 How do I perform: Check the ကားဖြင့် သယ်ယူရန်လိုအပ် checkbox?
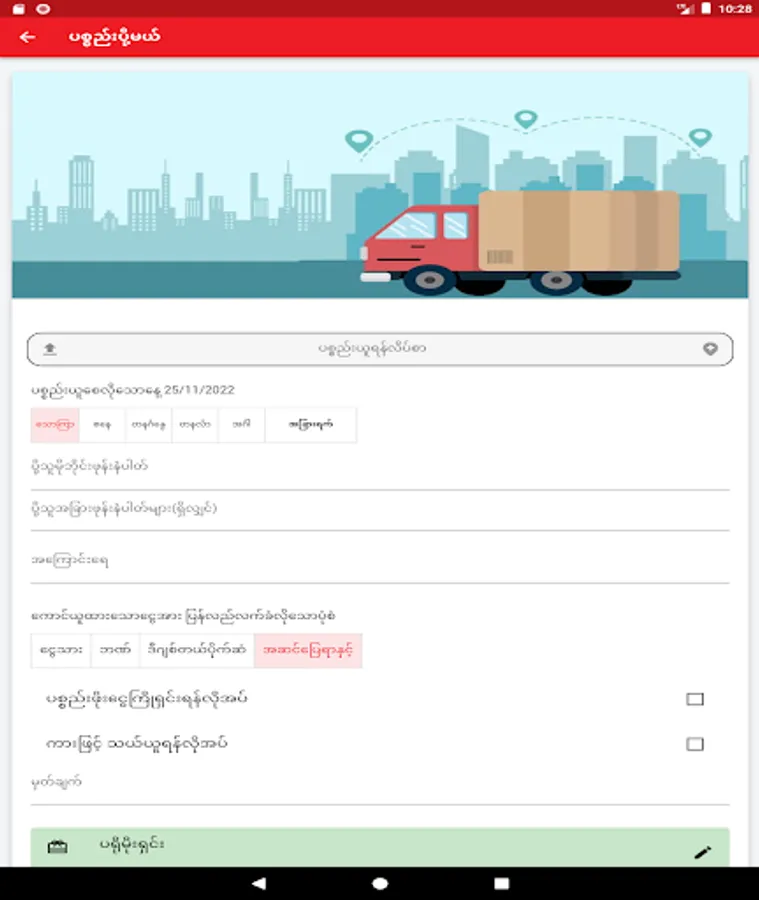(x=695, y=744)
